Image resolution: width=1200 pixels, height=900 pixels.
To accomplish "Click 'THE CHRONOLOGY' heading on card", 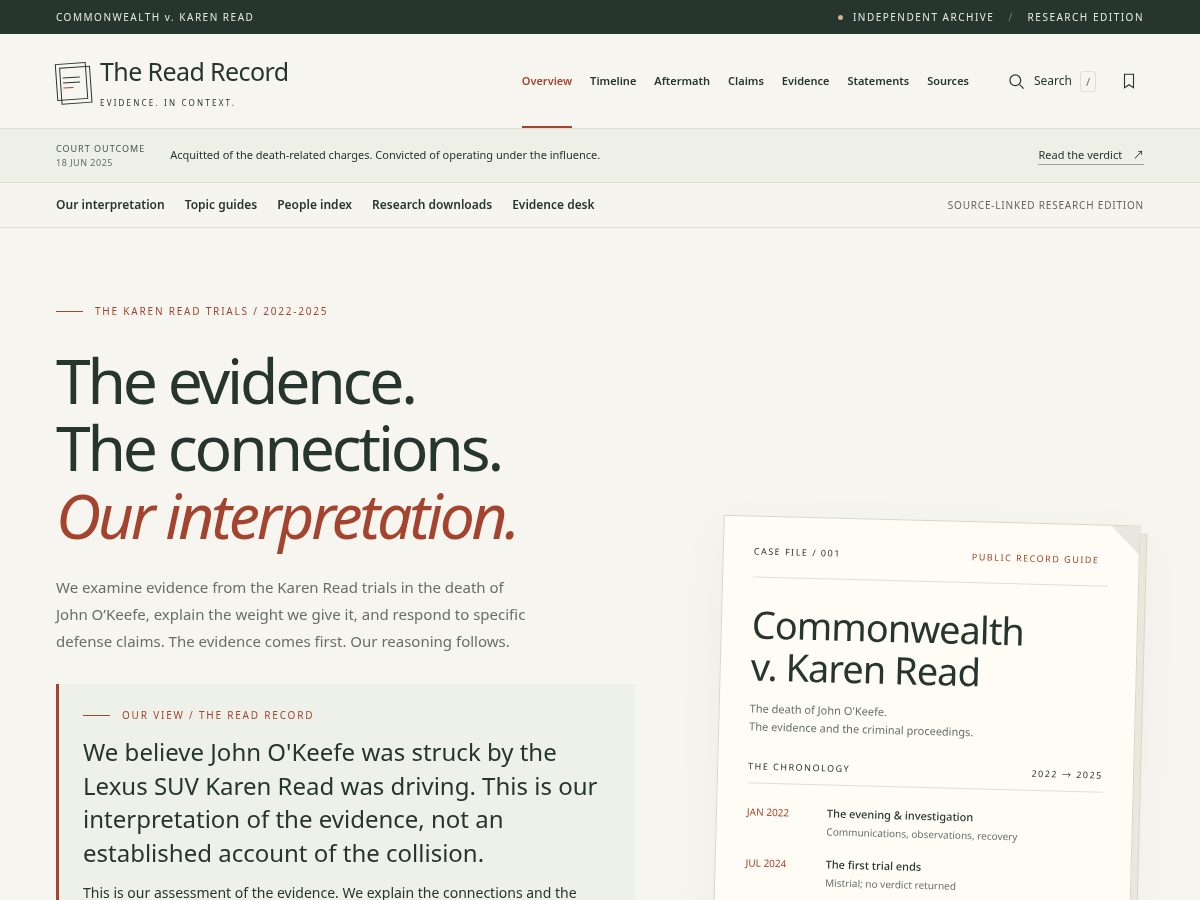I will [x=799, y=768].
